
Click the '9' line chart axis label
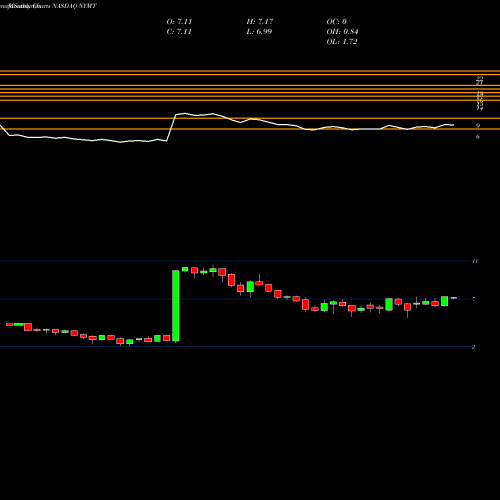pos(478,126)
